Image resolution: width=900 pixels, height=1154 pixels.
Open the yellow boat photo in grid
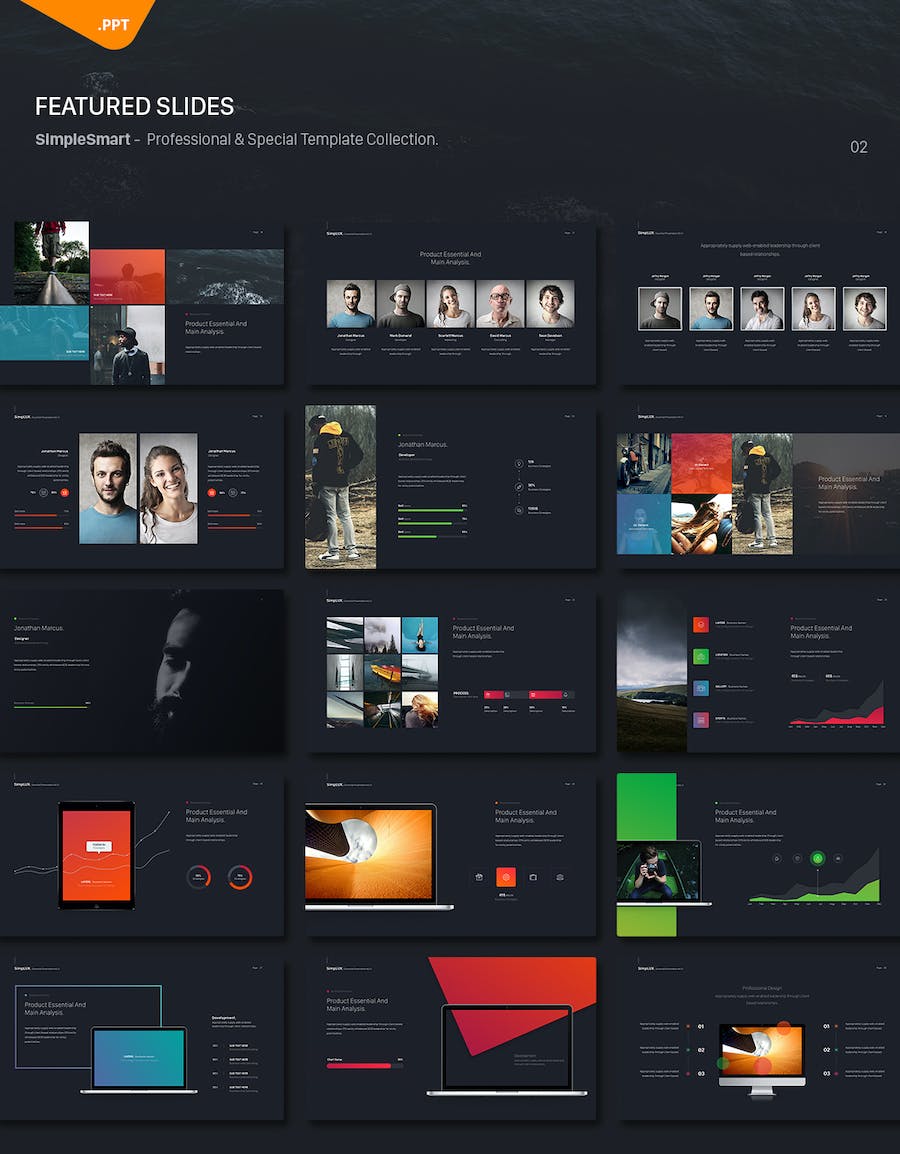click(x=383, y=673)
